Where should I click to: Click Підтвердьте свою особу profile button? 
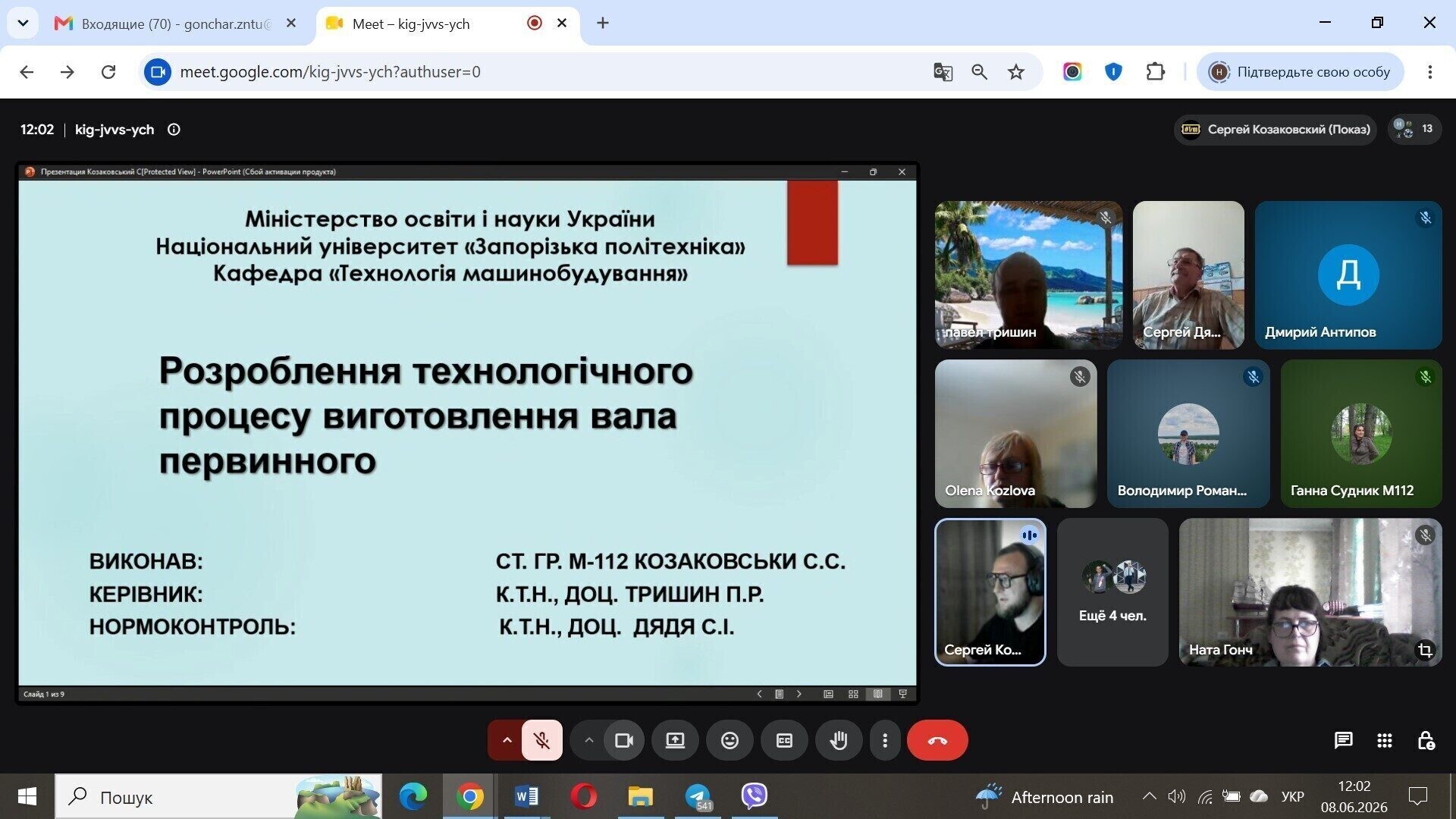[1301, 72]
